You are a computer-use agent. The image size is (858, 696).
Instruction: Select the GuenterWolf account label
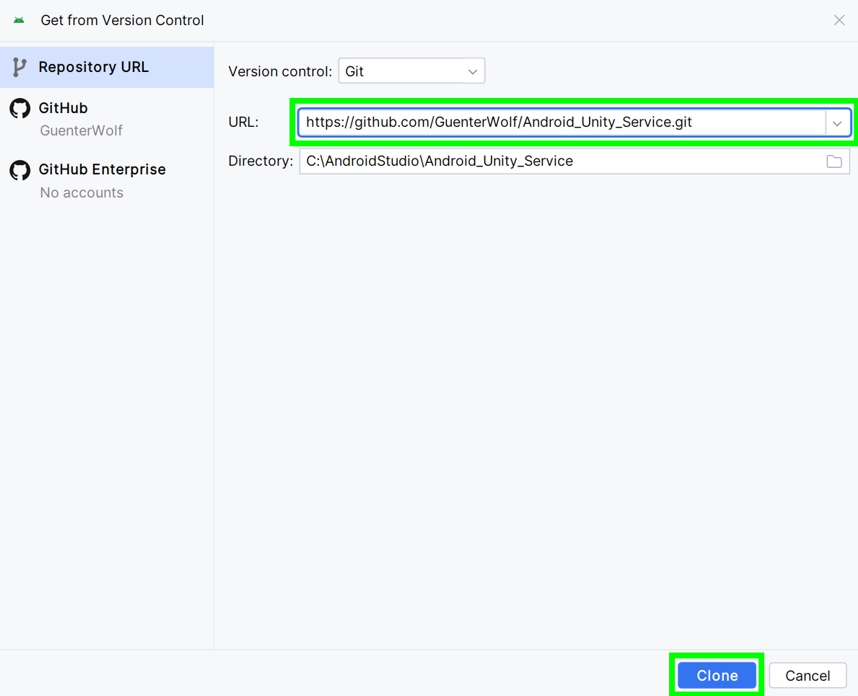pos(81,131)
